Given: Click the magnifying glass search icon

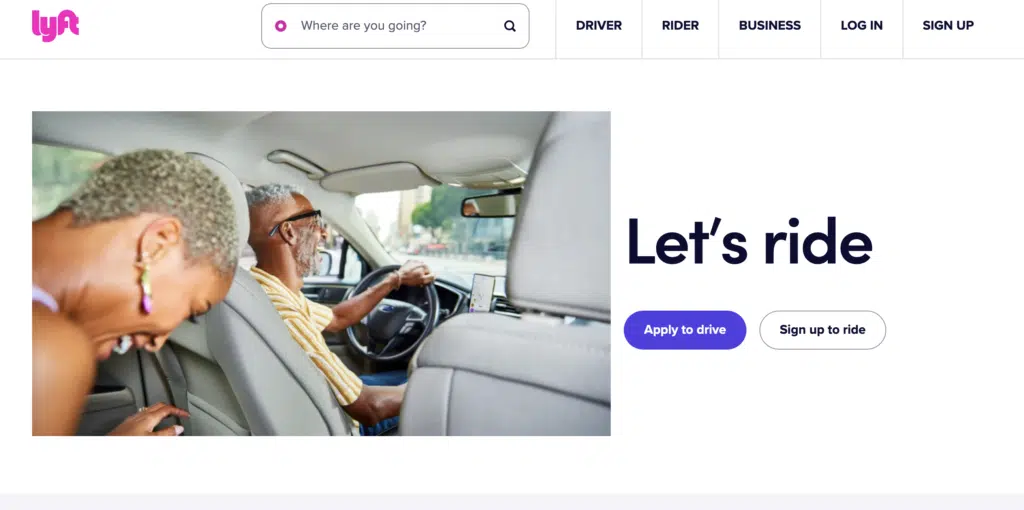Looking at the screenshot, I should pyautogui.click(x=510, y=26).
